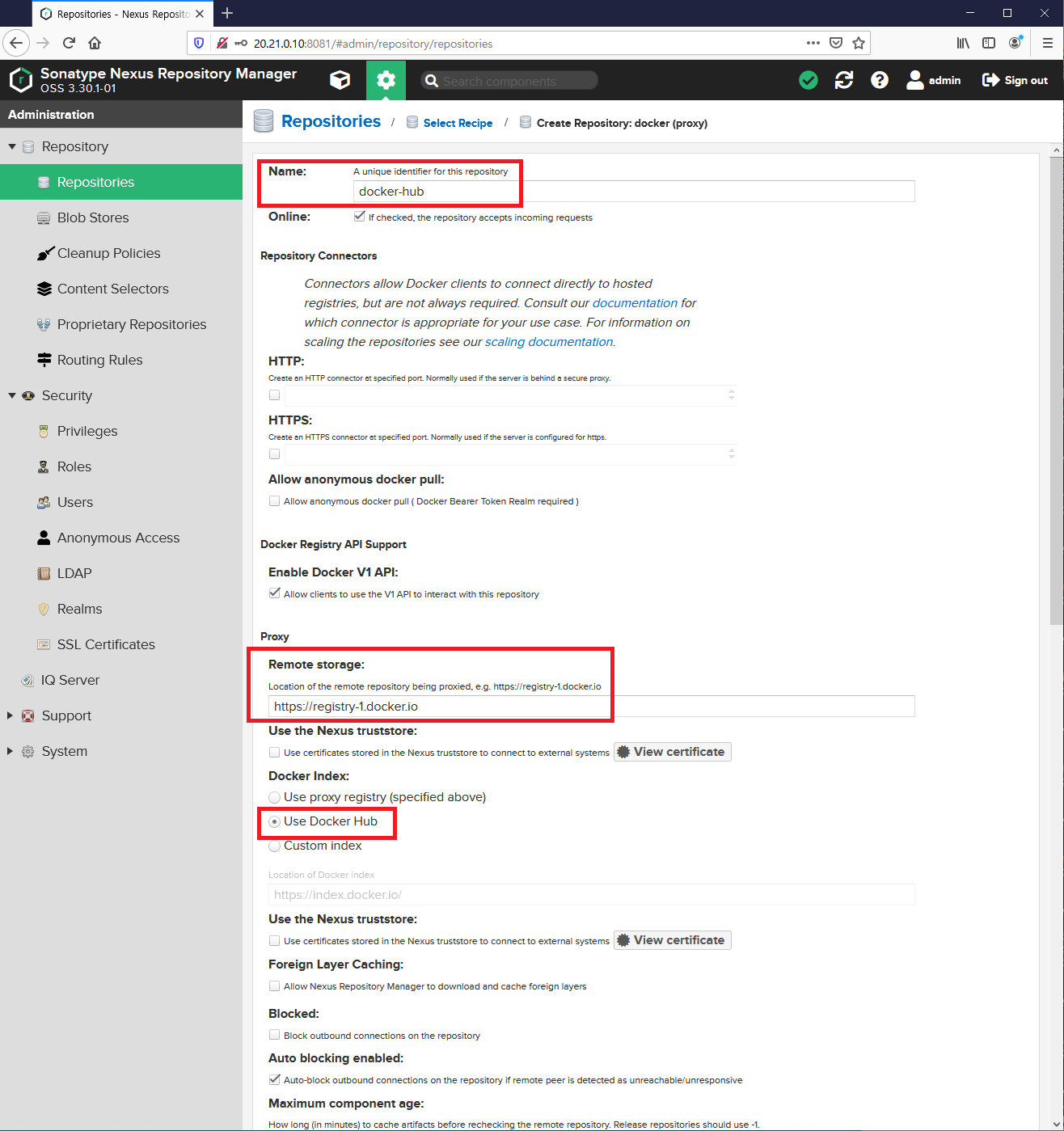Click View certificate under Docker index
Viewport: 1064px width, 1131px height.
click(x=673, y=940)
